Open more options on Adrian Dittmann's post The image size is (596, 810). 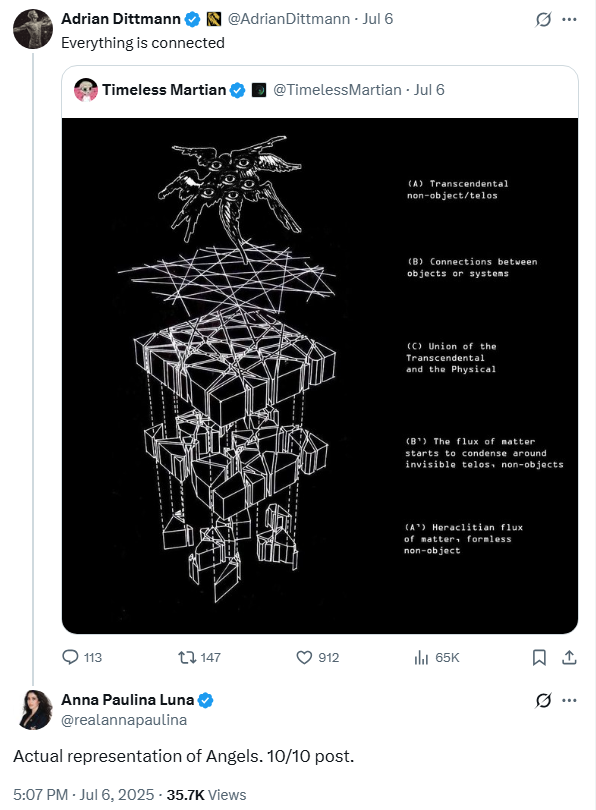coord(569,20)
